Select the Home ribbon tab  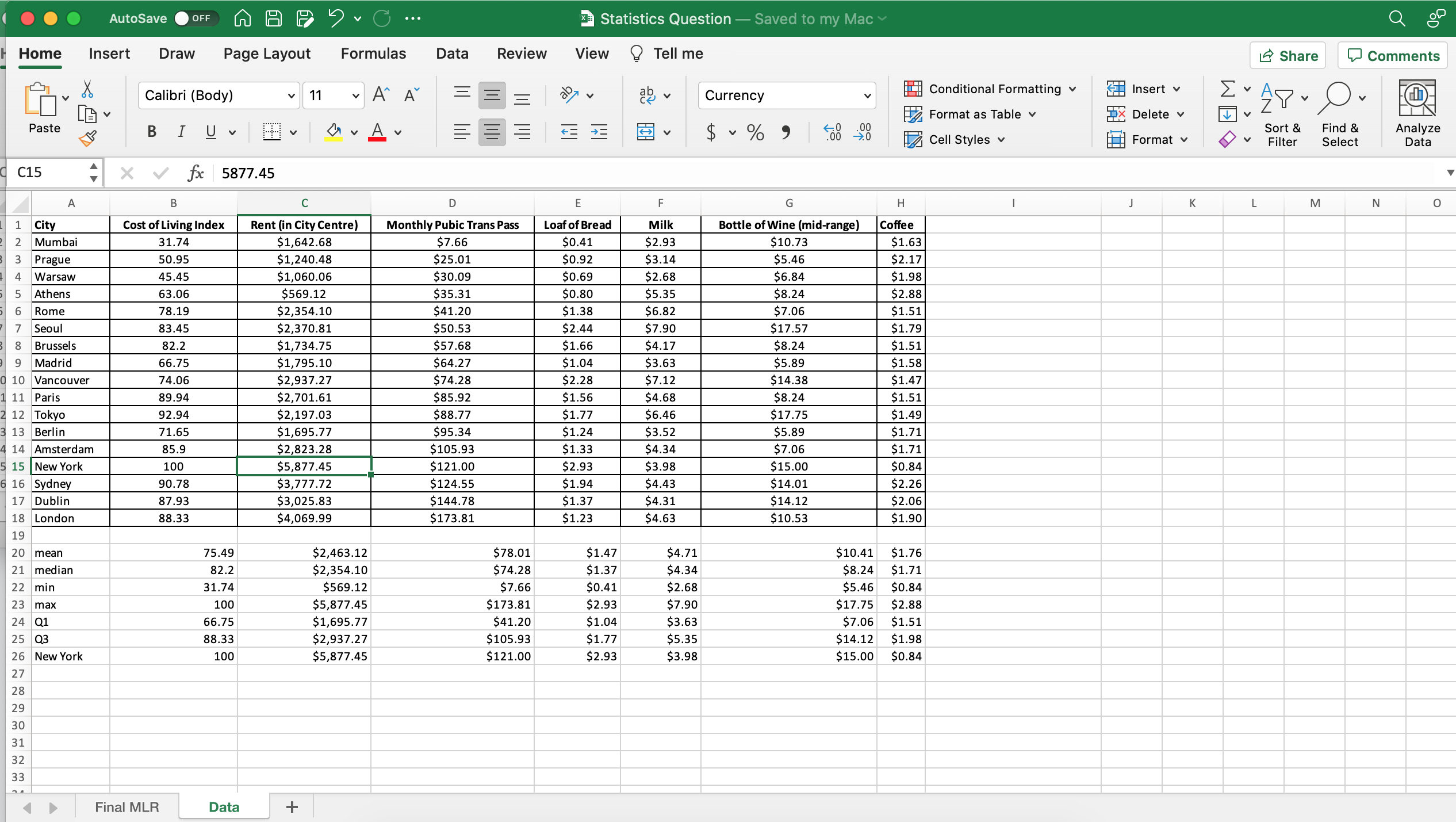[40, 54]
